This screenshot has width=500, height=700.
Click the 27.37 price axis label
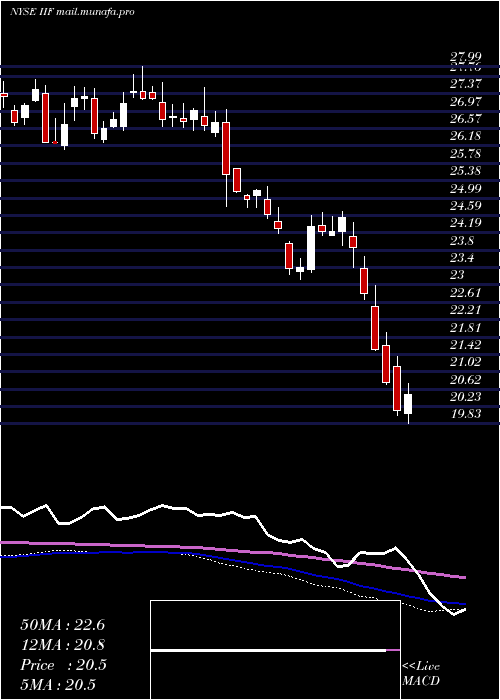click(x=466, y=83)
